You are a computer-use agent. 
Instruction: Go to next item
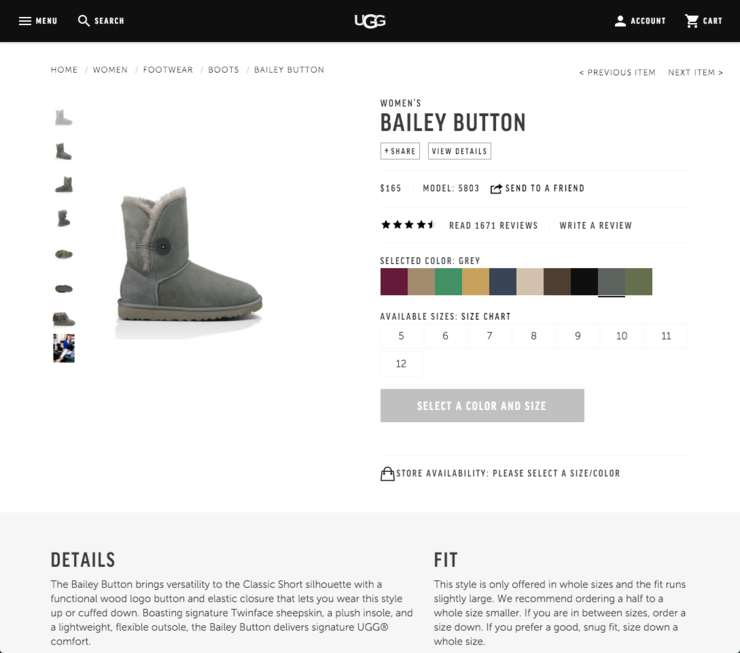[x=695, y=73]
